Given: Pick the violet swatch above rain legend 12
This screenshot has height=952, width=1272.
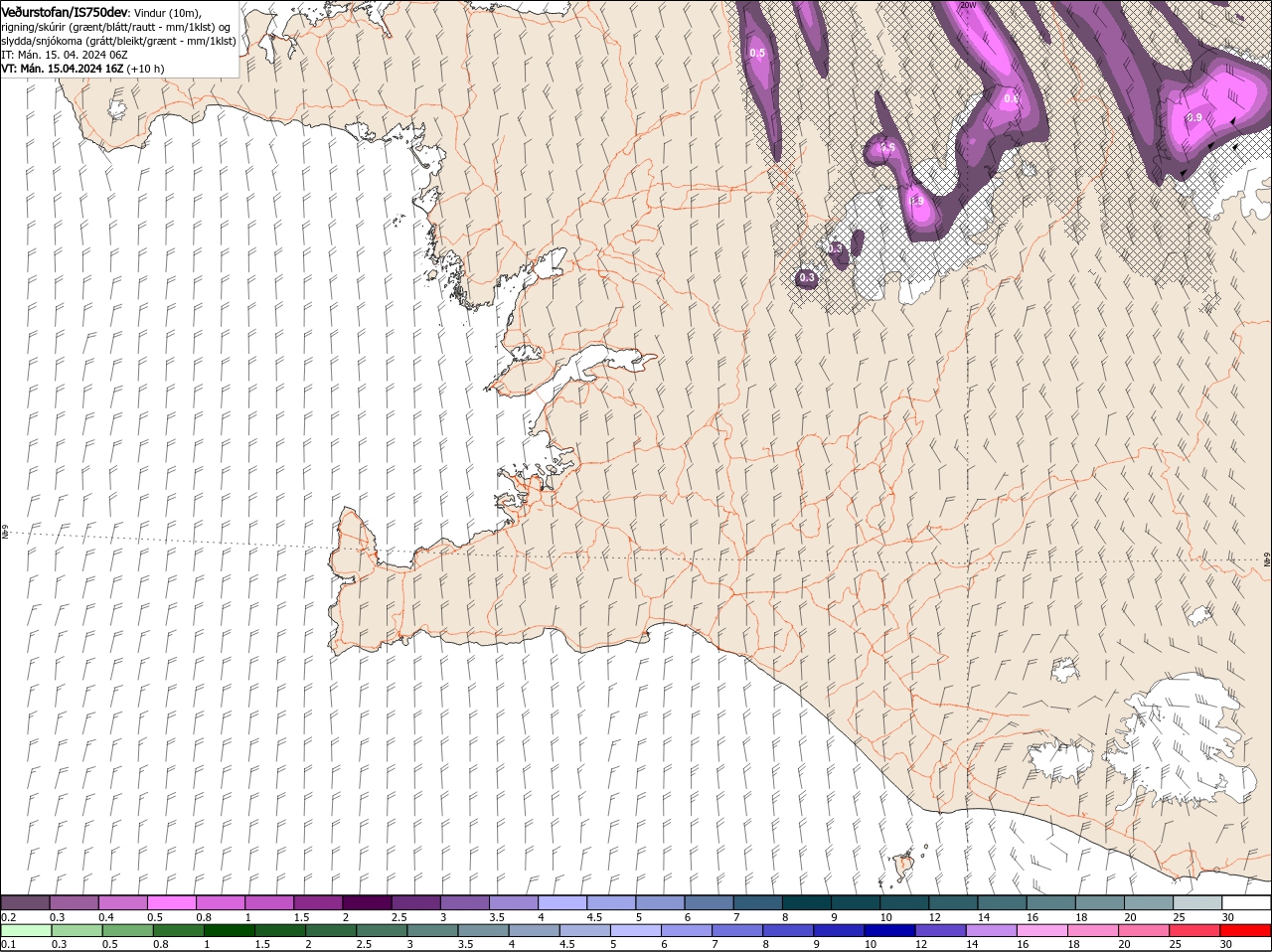Looking at the screenshot, I should (x=941, y=930).
